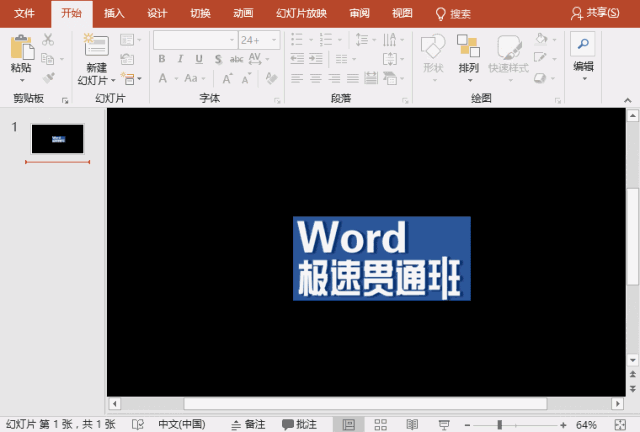Click the Share (共享) button
This screenshot has width=640, height=432.
[594, 13]
